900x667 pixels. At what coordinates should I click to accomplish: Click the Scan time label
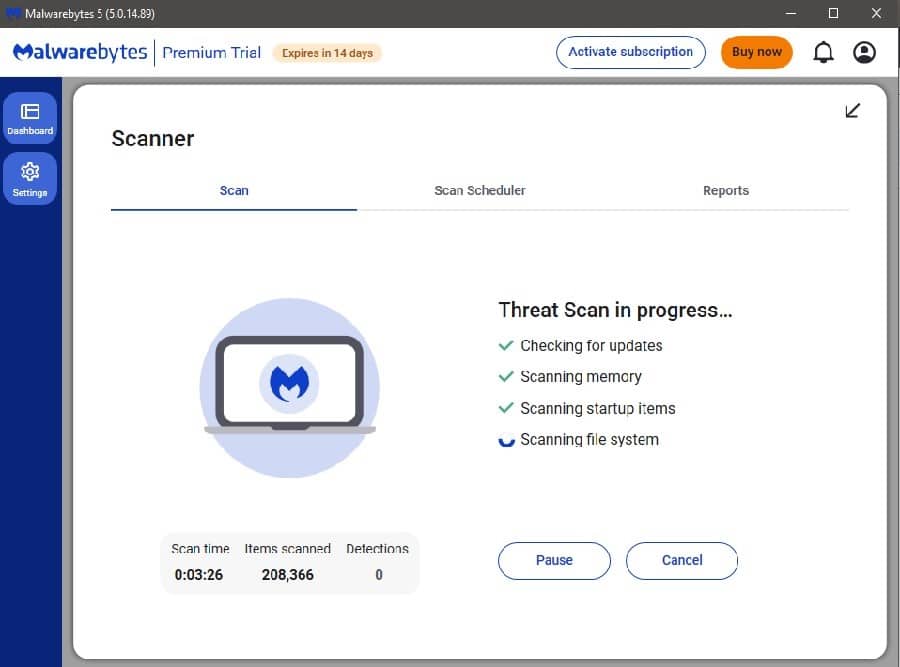(x=200, y=549)
